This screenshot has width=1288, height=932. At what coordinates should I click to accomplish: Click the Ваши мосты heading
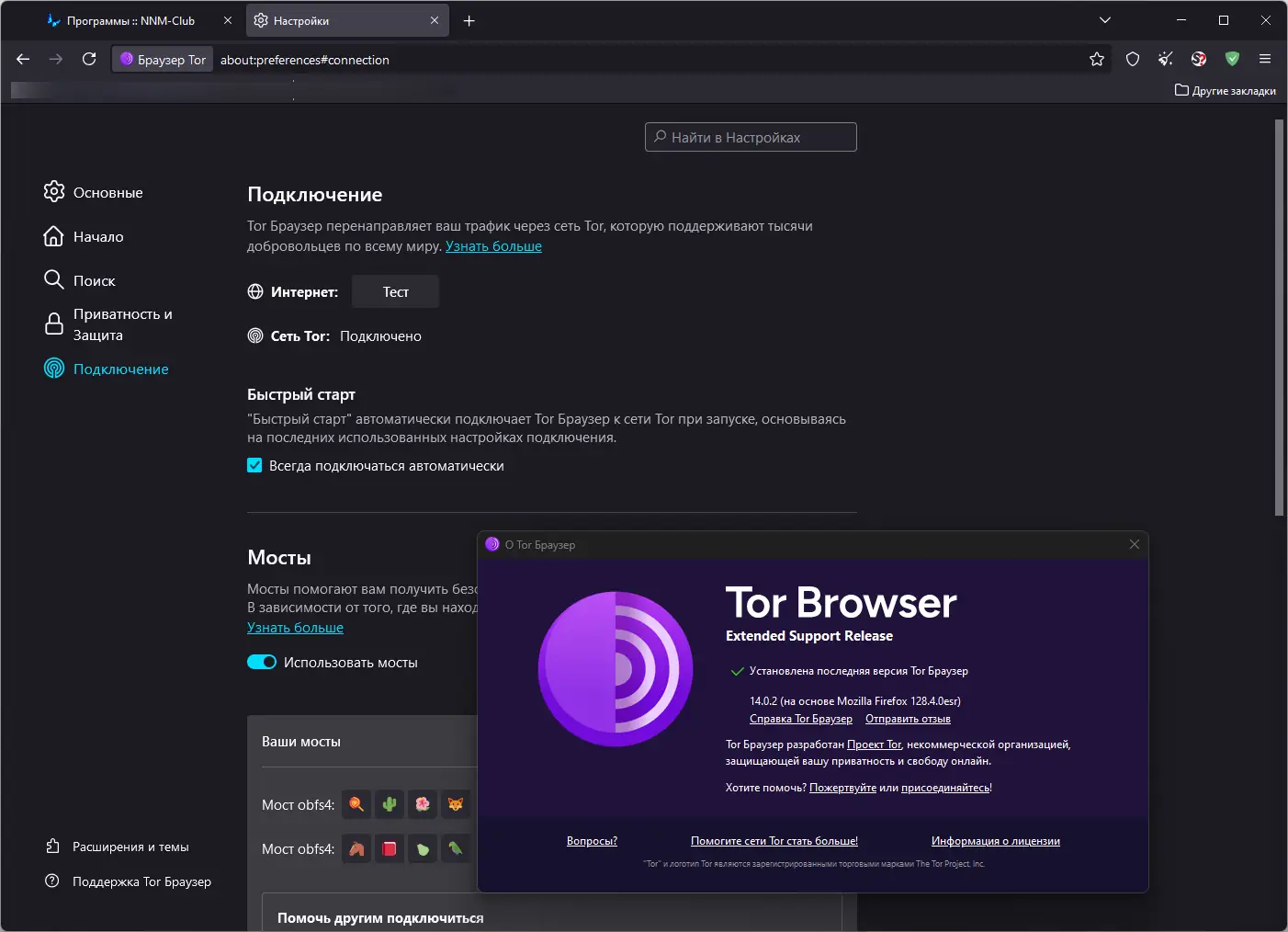301,742
